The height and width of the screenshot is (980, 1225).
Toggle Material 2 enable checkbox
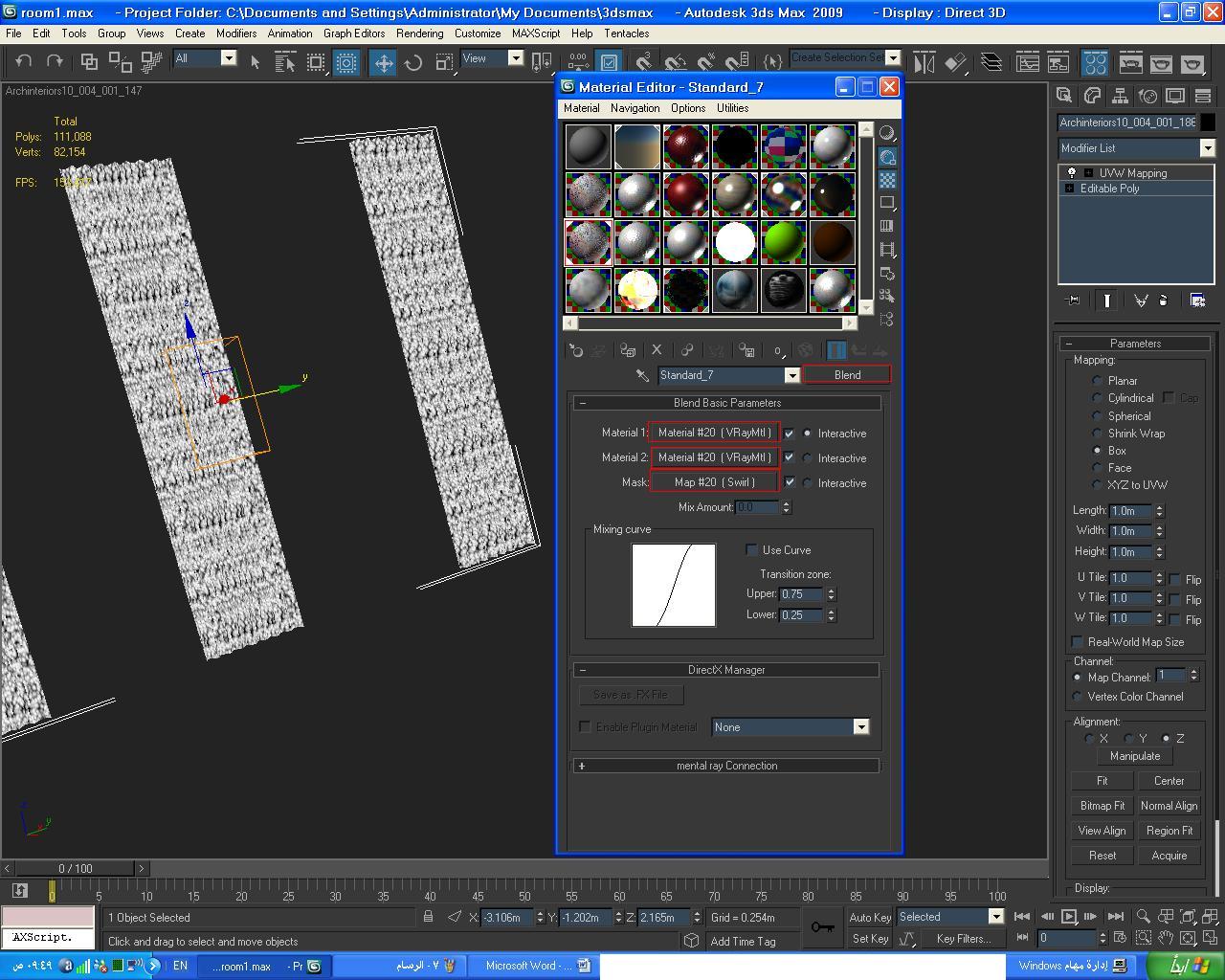(790, 458)
